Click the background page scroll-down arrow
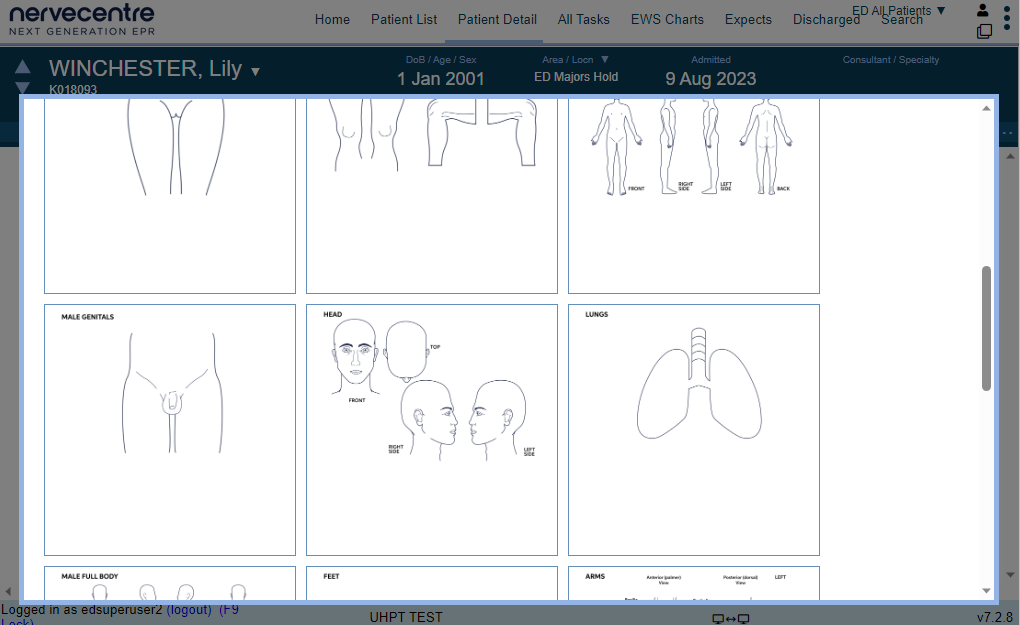The image size is (1020, 625). 1010,575
